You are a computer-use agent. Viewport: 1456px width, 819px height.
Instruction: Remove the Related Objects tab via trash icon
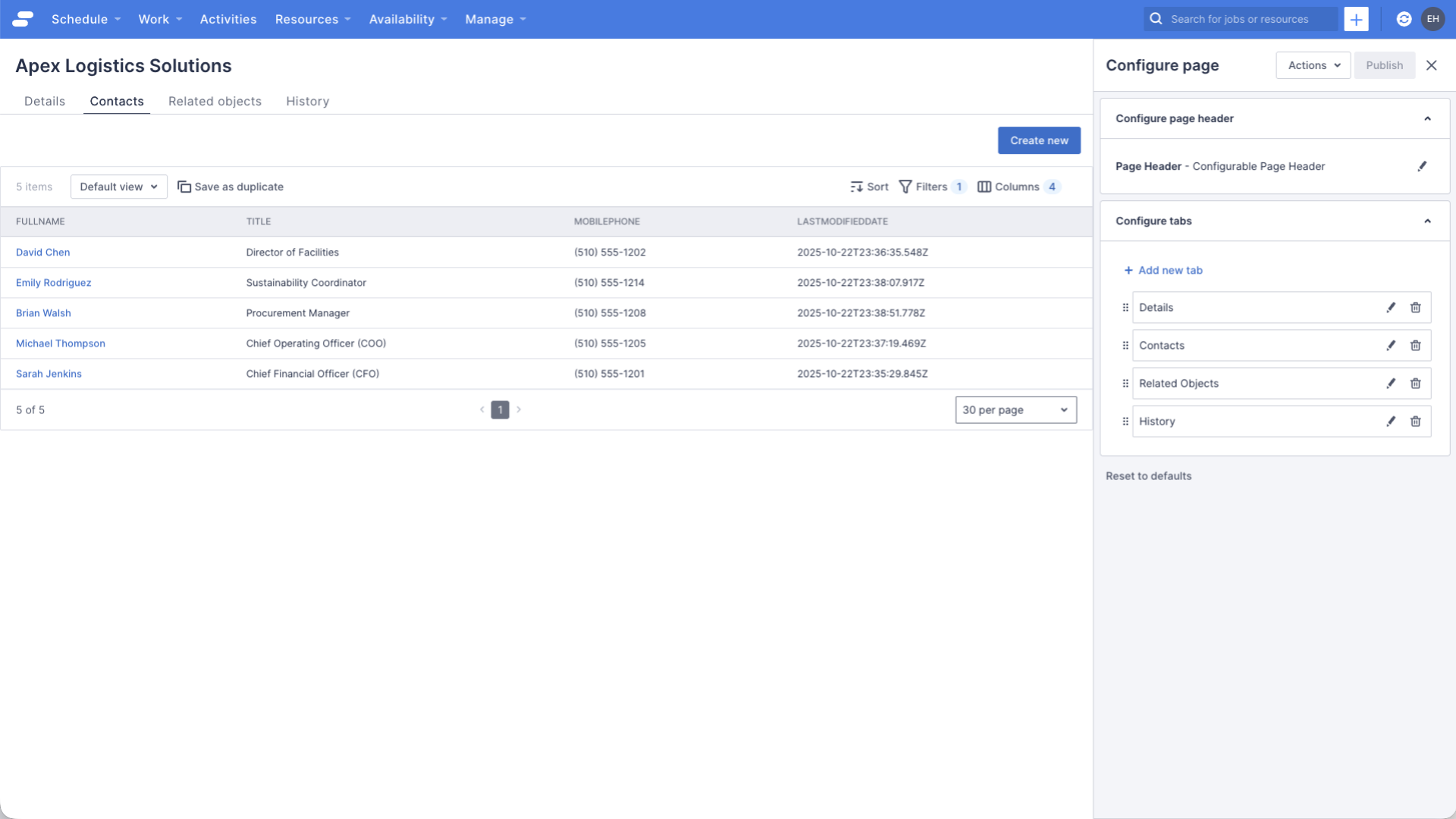pos(1416,383)
